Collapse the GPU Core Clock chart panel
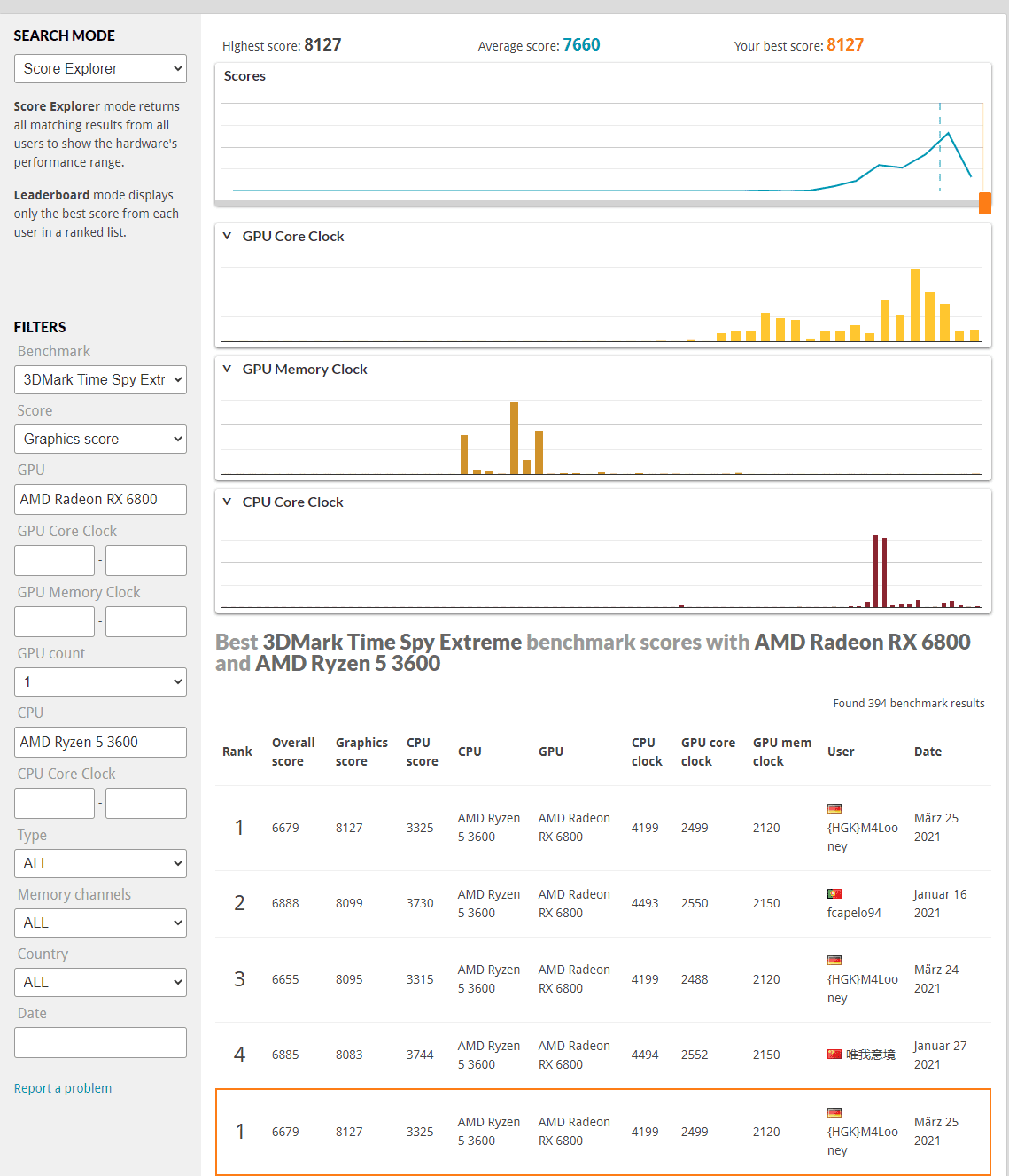This screenshot has width=1009, height=1176. (227, 236)
